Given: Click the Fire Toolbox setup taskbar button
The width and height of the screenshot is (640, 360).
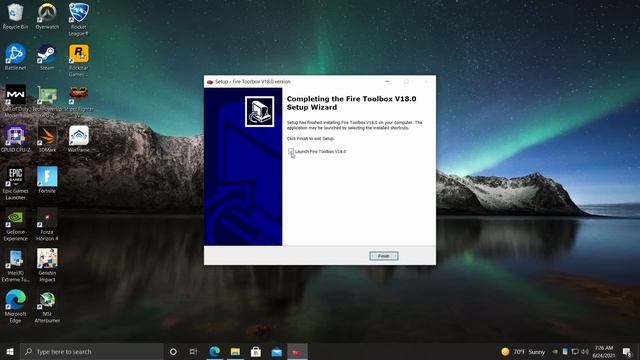Looking at the screenshot, I should pos(298,351).
